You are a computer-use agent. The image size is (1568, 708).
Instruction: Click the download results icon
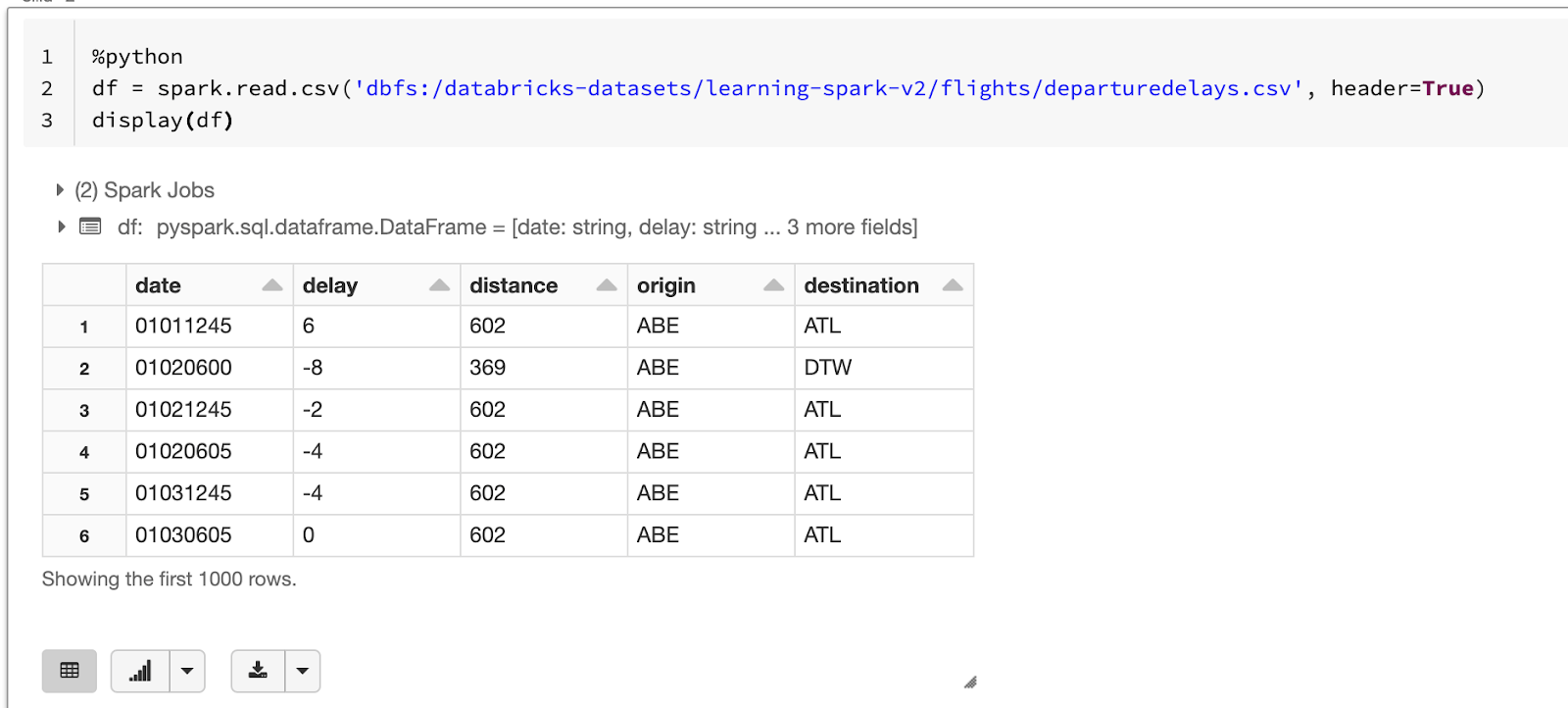click(258, 671)
